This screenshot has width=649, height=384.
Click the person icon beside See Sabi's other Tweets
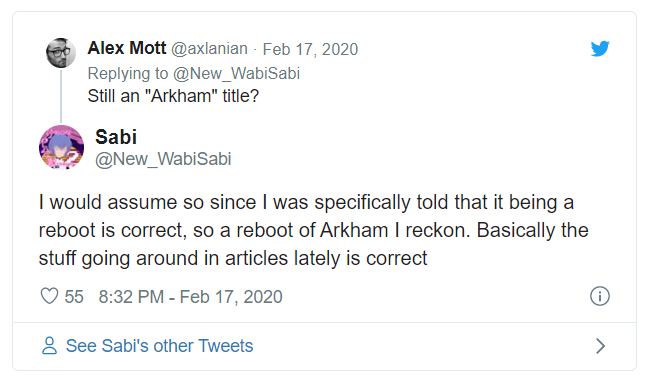click(49, 346)
